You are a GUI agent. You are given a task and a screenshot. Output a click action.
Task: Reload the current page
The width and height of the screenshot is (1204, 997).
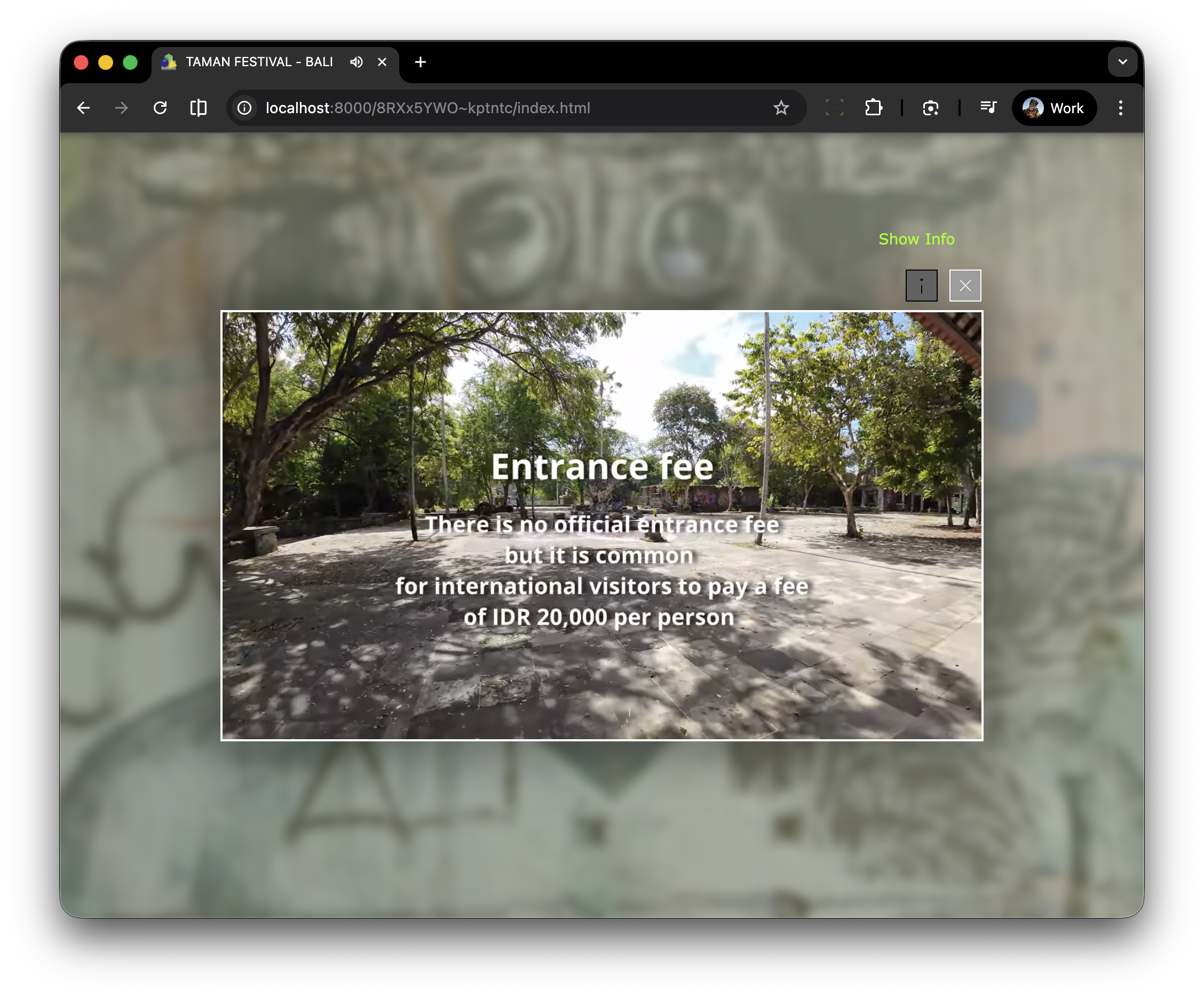click(x=160, y=108)
